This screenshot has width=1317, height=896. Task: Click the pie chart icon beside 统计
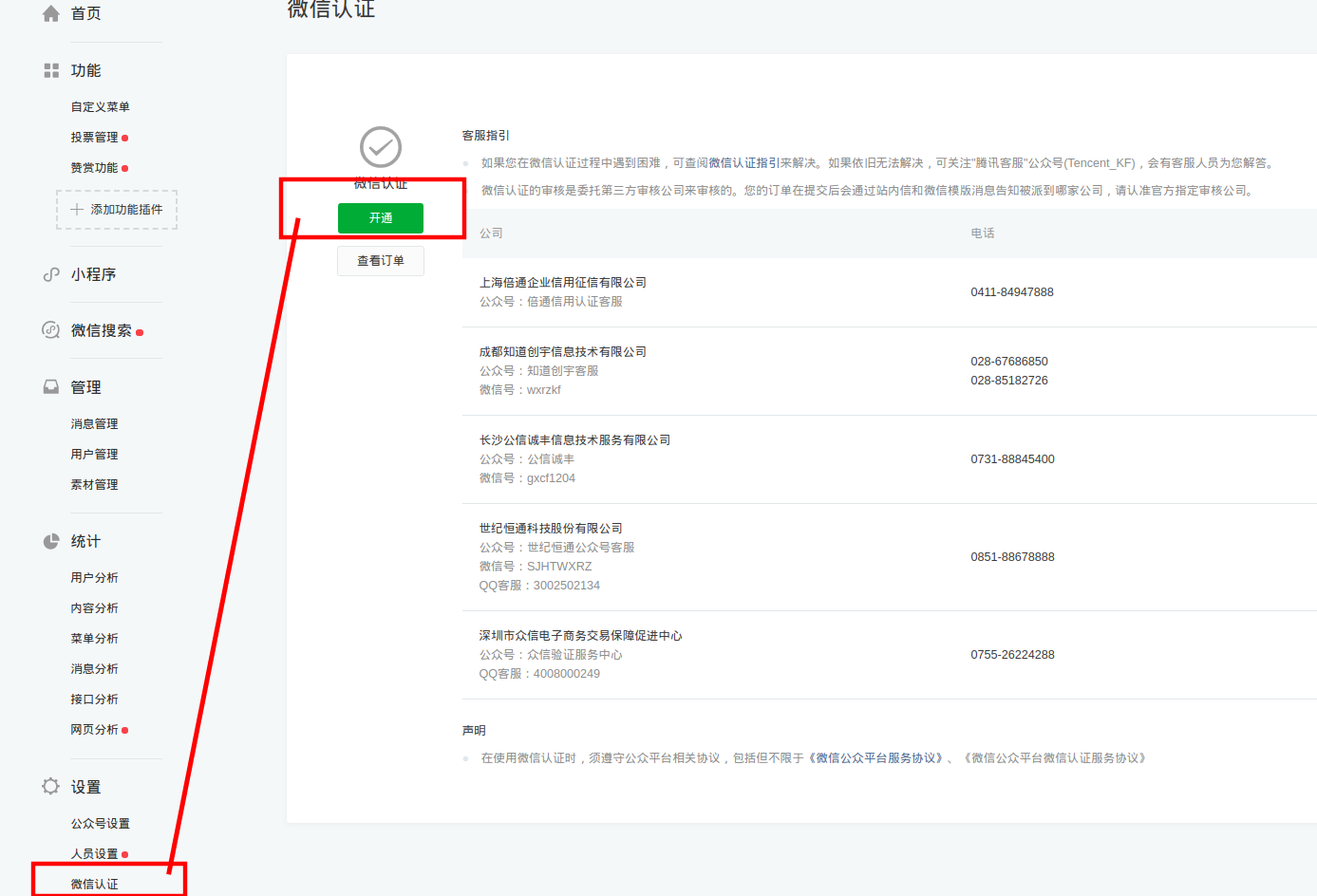point(51,541)
